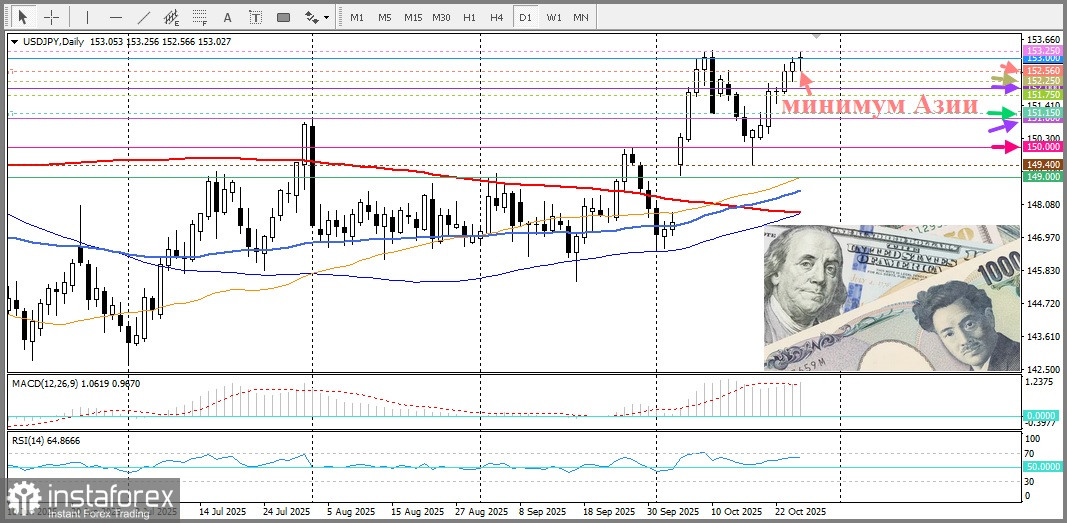This screenshot has width=1067, height=523.
Task: Activate the crosshair tool
Action: tap(51, 17)
